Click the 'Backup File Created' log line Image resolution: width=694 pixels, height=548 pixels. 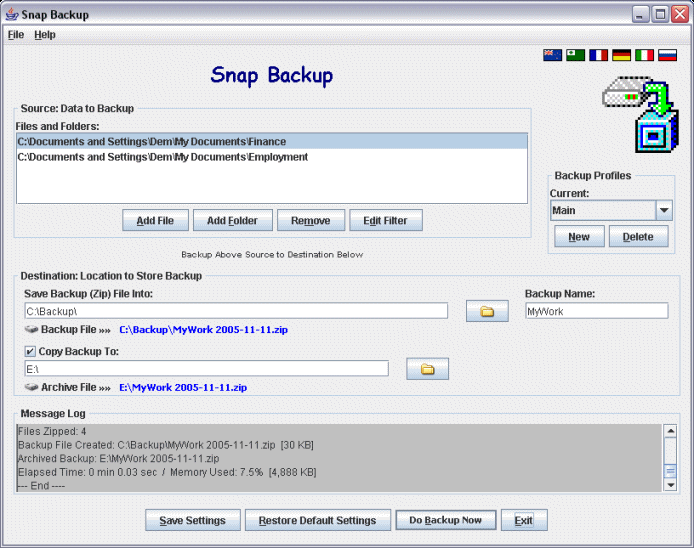[x=166, y=445]
